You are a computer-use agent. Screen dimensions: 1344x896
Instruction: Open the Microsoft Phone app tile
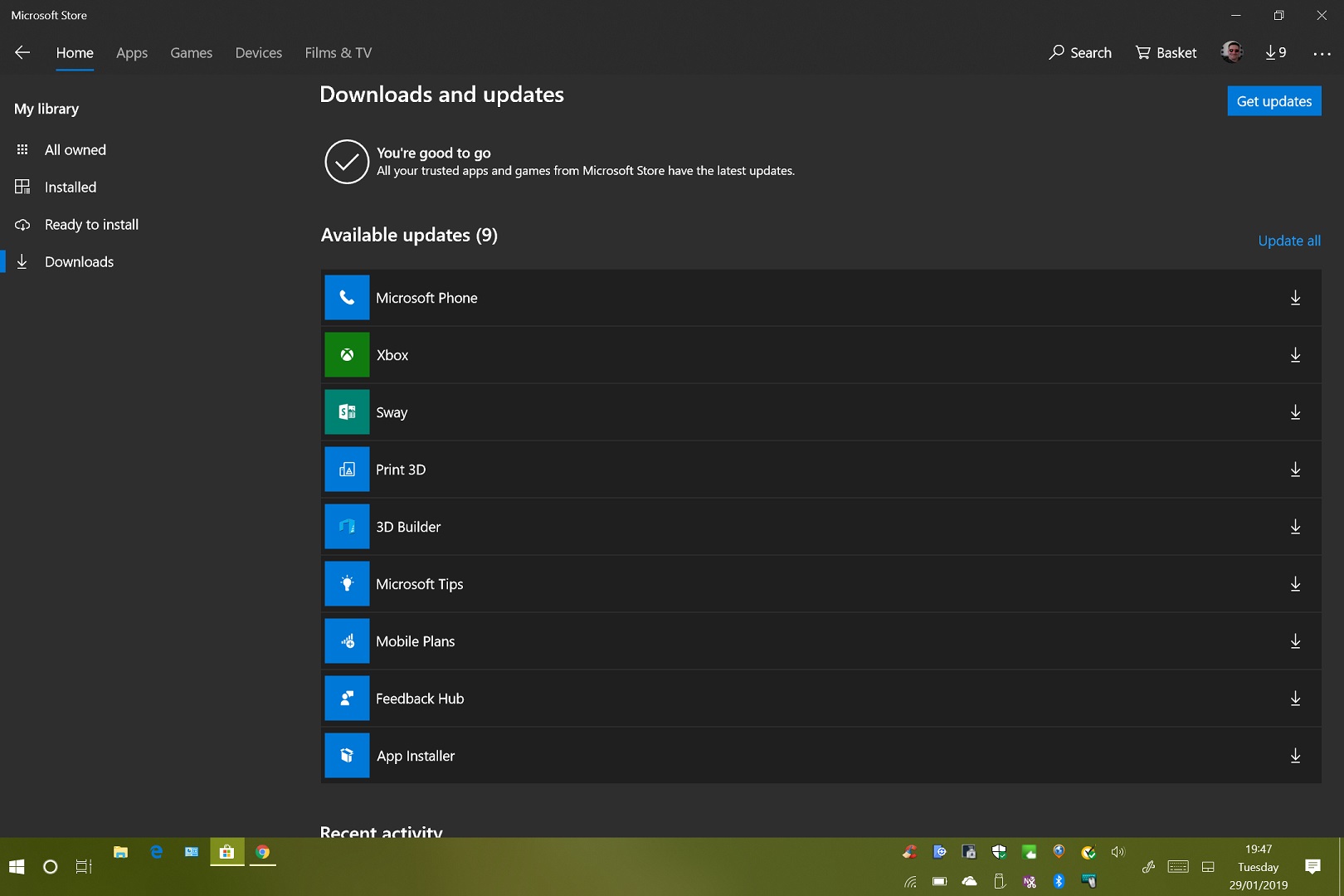click(x=347, y=298)
